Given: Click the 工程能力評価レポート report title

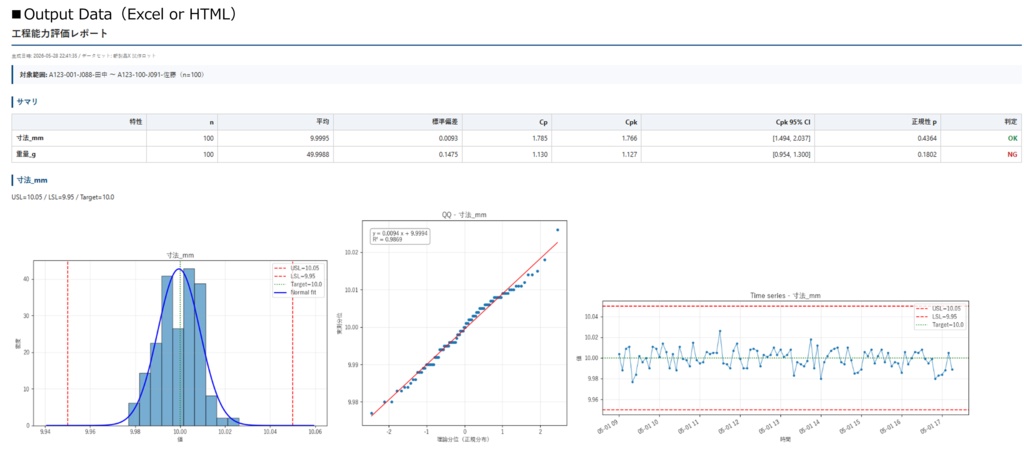Looking at the screenshot, I should pos(60,33).
